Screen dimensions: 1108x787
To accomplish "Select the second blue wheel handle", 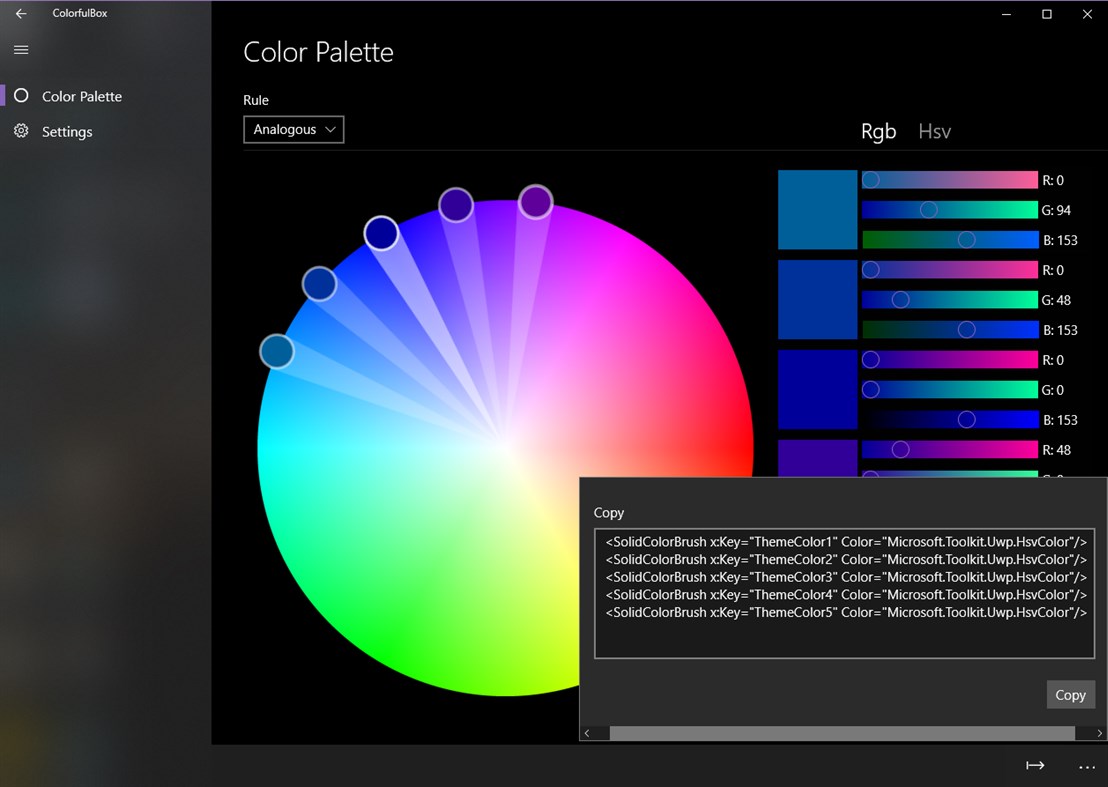I will pyautogui.click(x=319, y=284).
